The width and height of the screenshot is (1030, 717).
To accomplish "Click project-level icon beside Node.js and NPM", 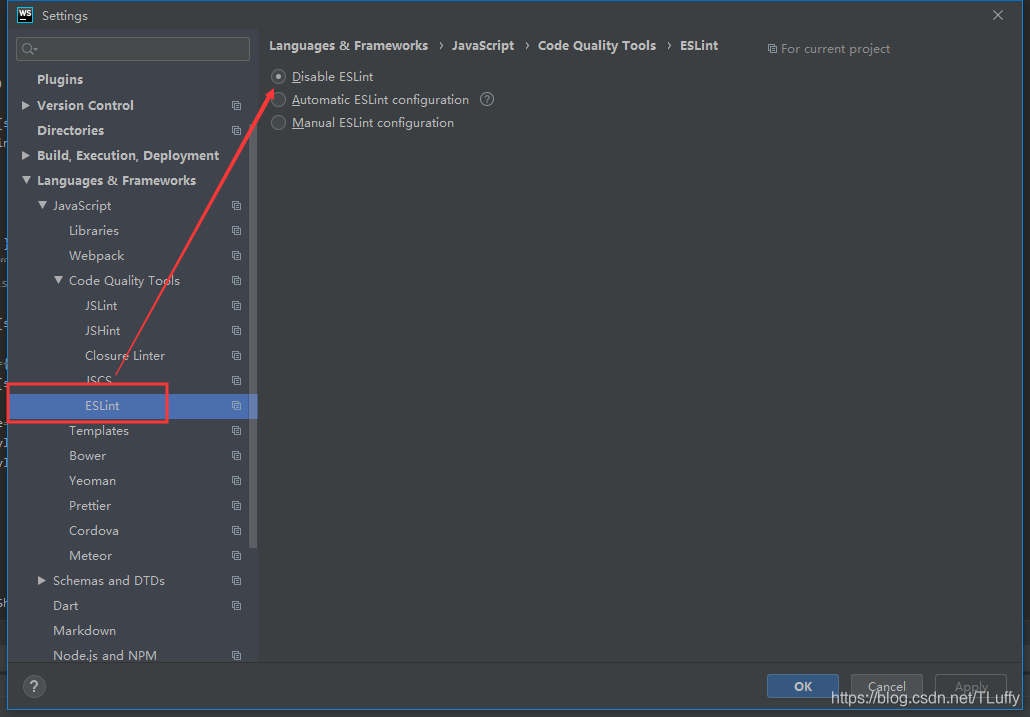I will tap(236, 655).
